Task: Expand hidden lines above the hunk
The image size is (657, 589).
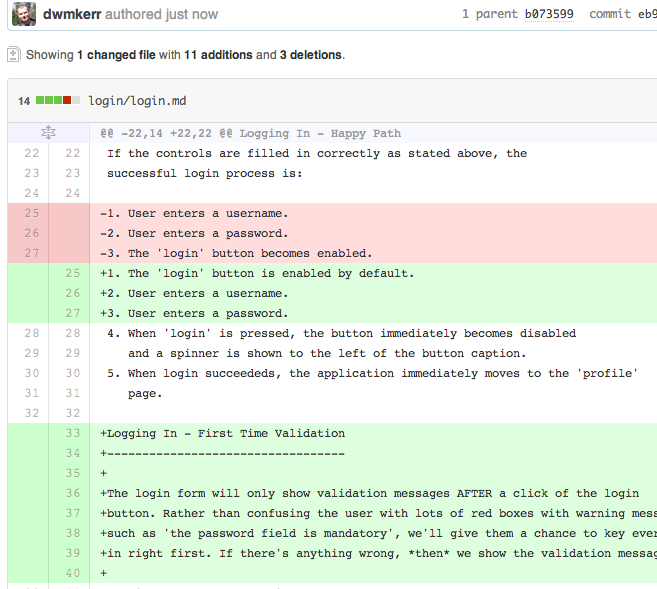Action: click(48, 133)
